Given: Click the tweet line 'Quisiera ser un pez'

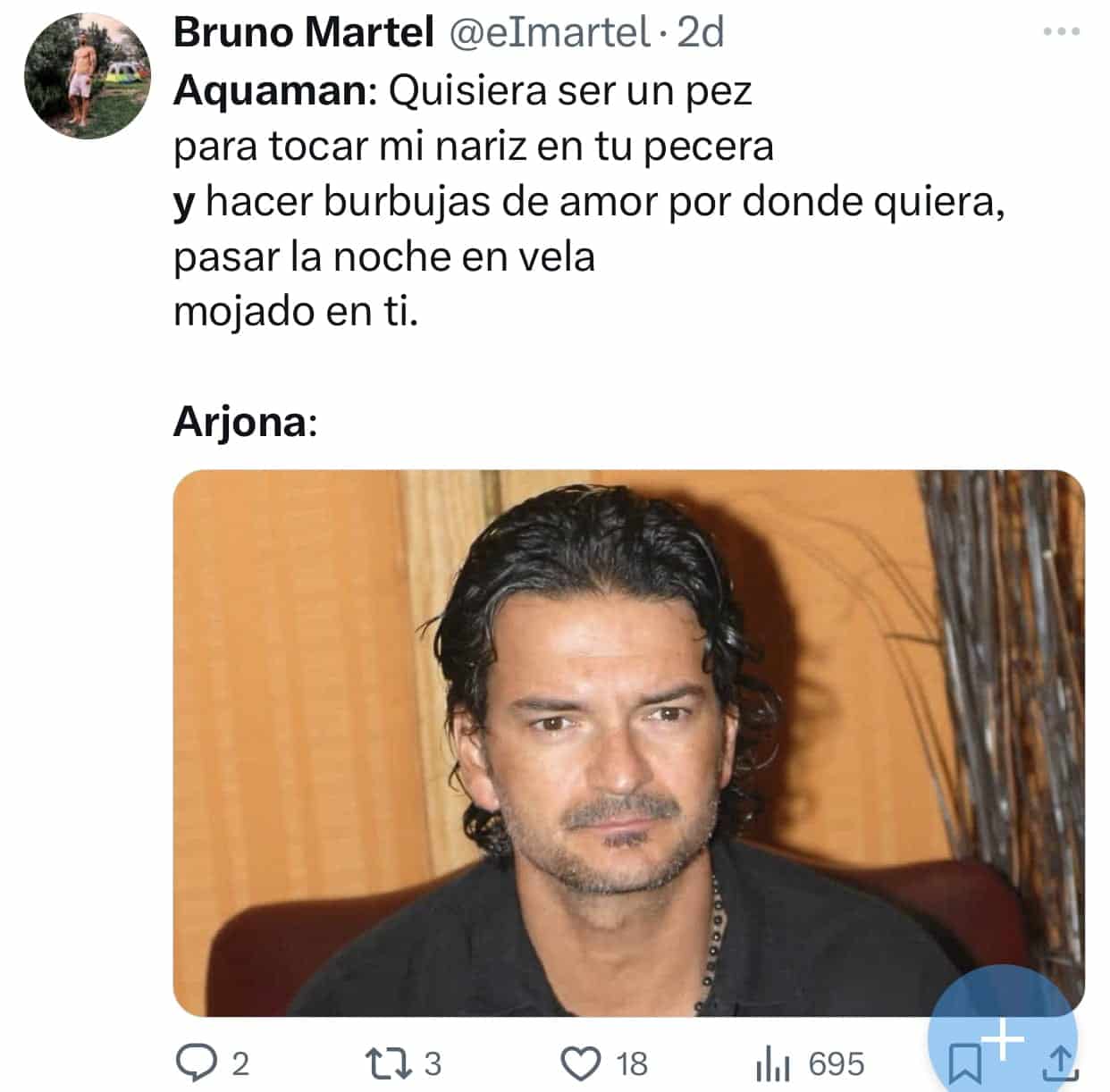Looking at the screenshot, I should [569, 90].
